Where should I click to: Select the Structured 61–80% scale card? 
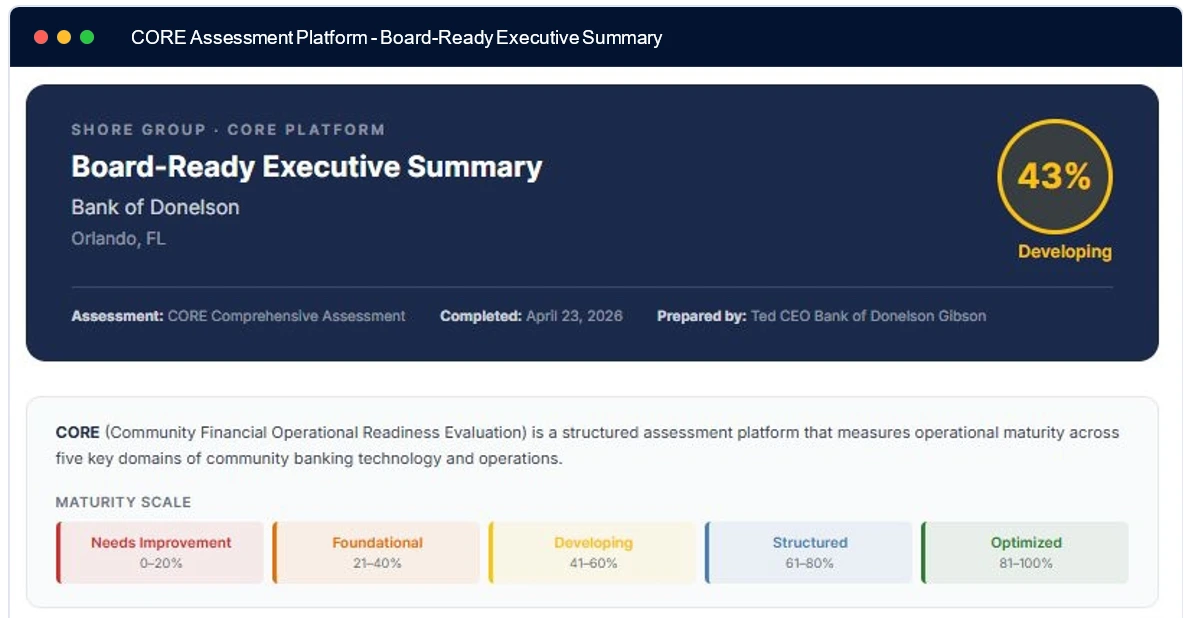click(x=809, y=553)
